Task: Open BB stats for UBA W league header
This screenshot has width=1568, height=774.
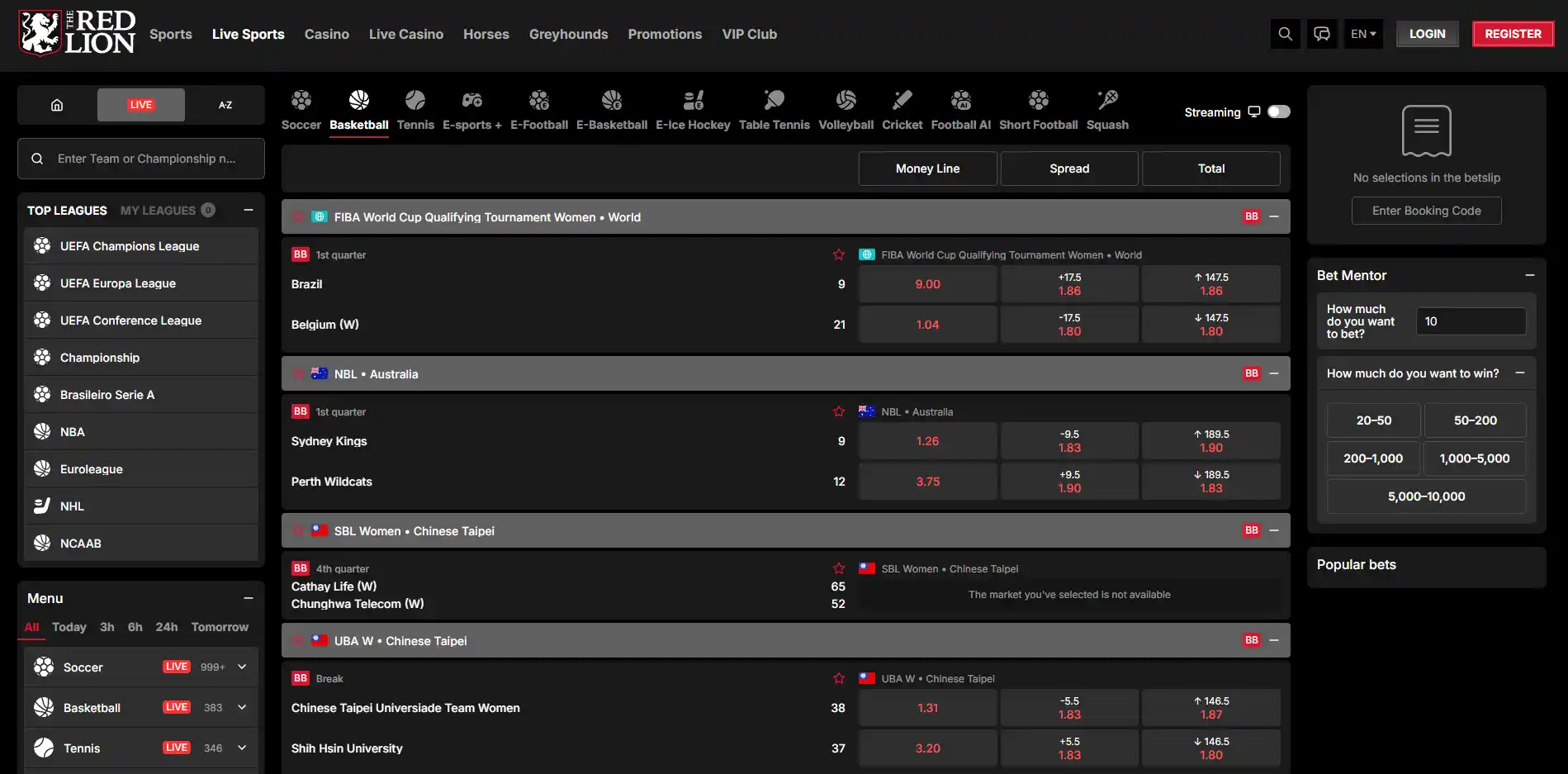Action: click(x=1252, y=640)
